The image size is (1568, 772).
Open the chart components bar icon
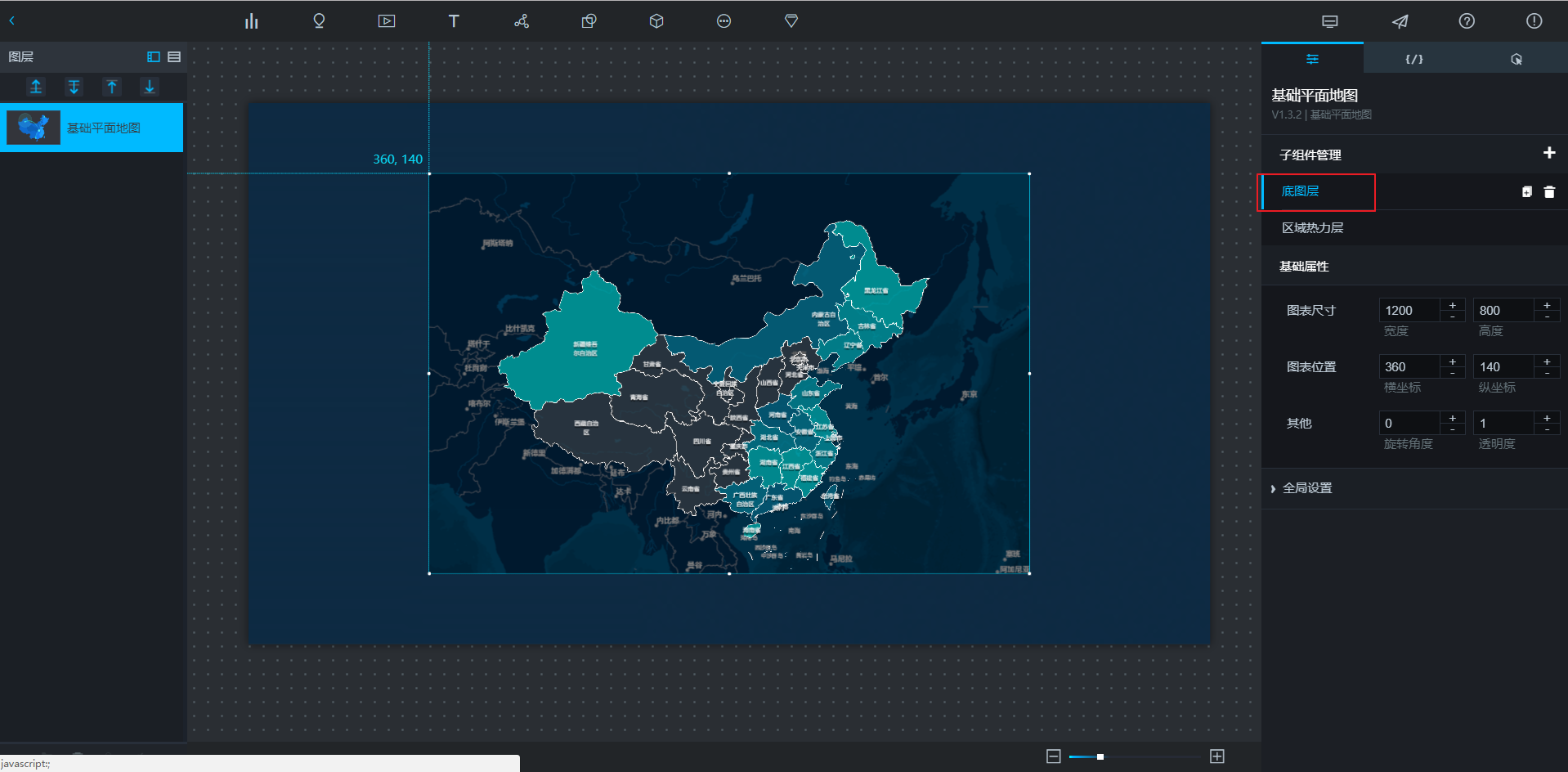251,21
